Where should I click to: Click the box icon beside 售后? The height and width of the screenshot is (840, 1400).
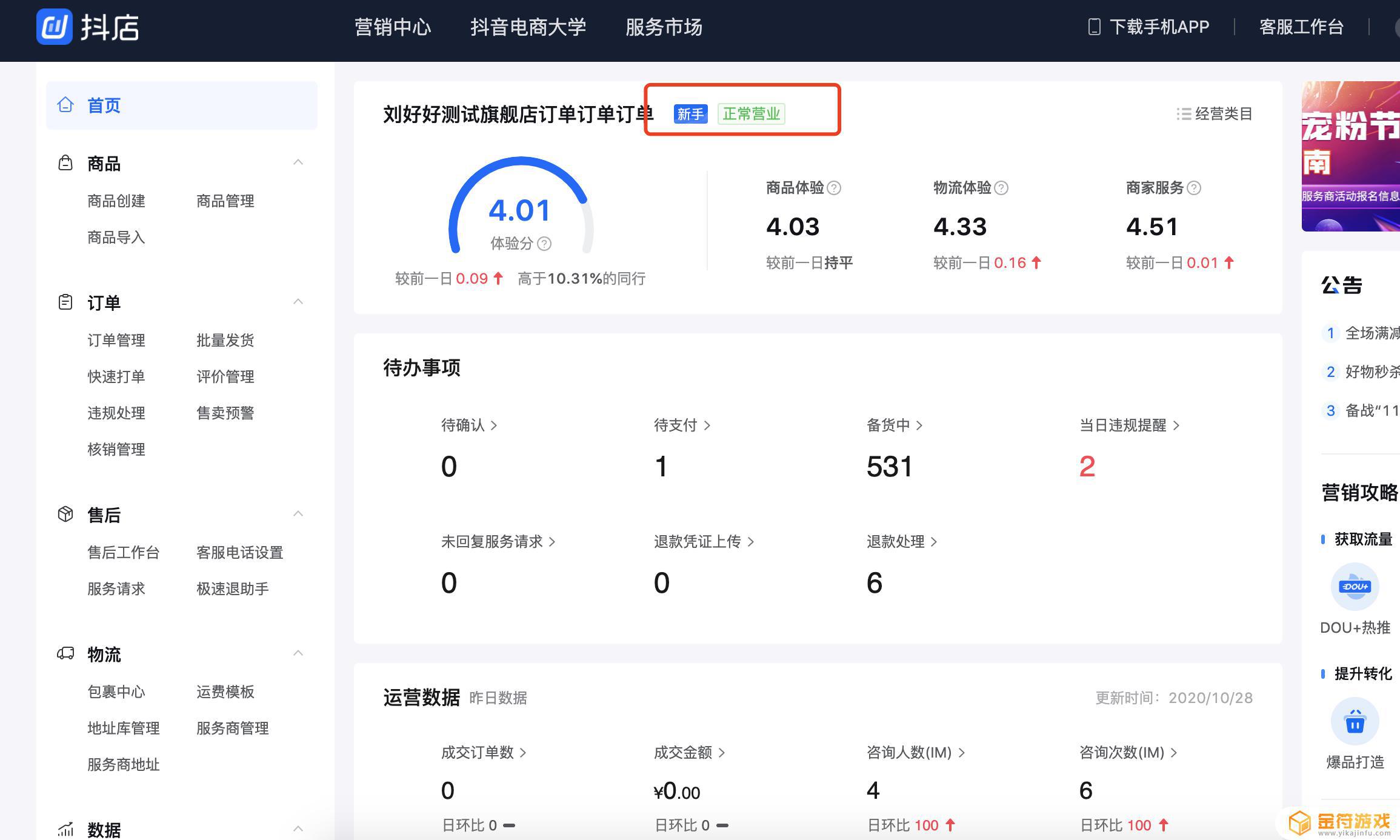click(x=65, y=515)
